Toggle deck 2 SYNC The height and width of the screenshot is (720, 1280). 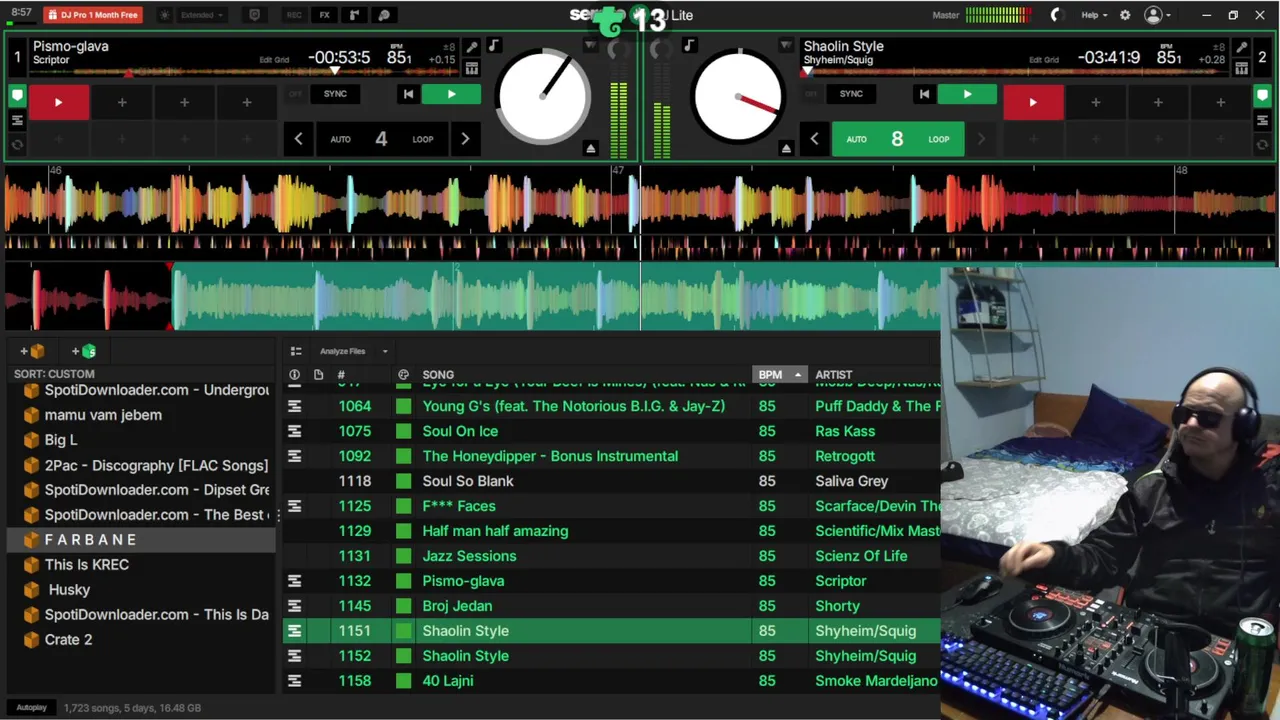851,94
